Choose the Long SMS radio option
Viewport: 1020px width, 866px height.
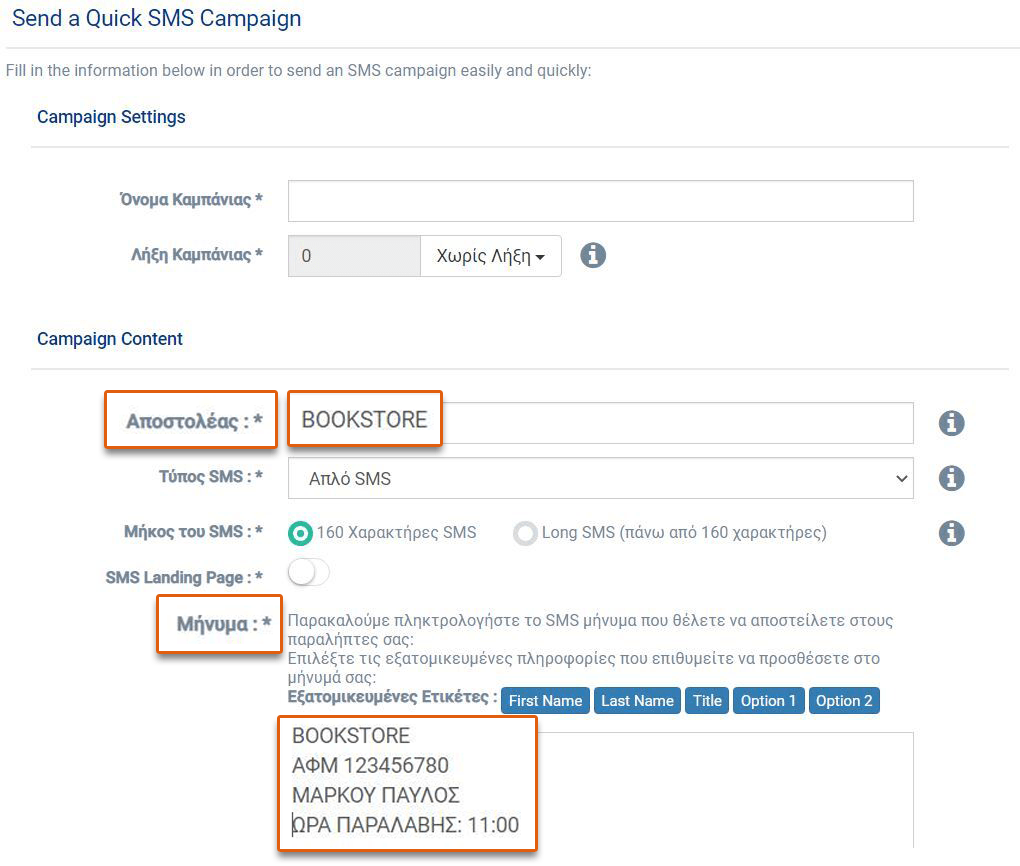[x=525, y=533]
